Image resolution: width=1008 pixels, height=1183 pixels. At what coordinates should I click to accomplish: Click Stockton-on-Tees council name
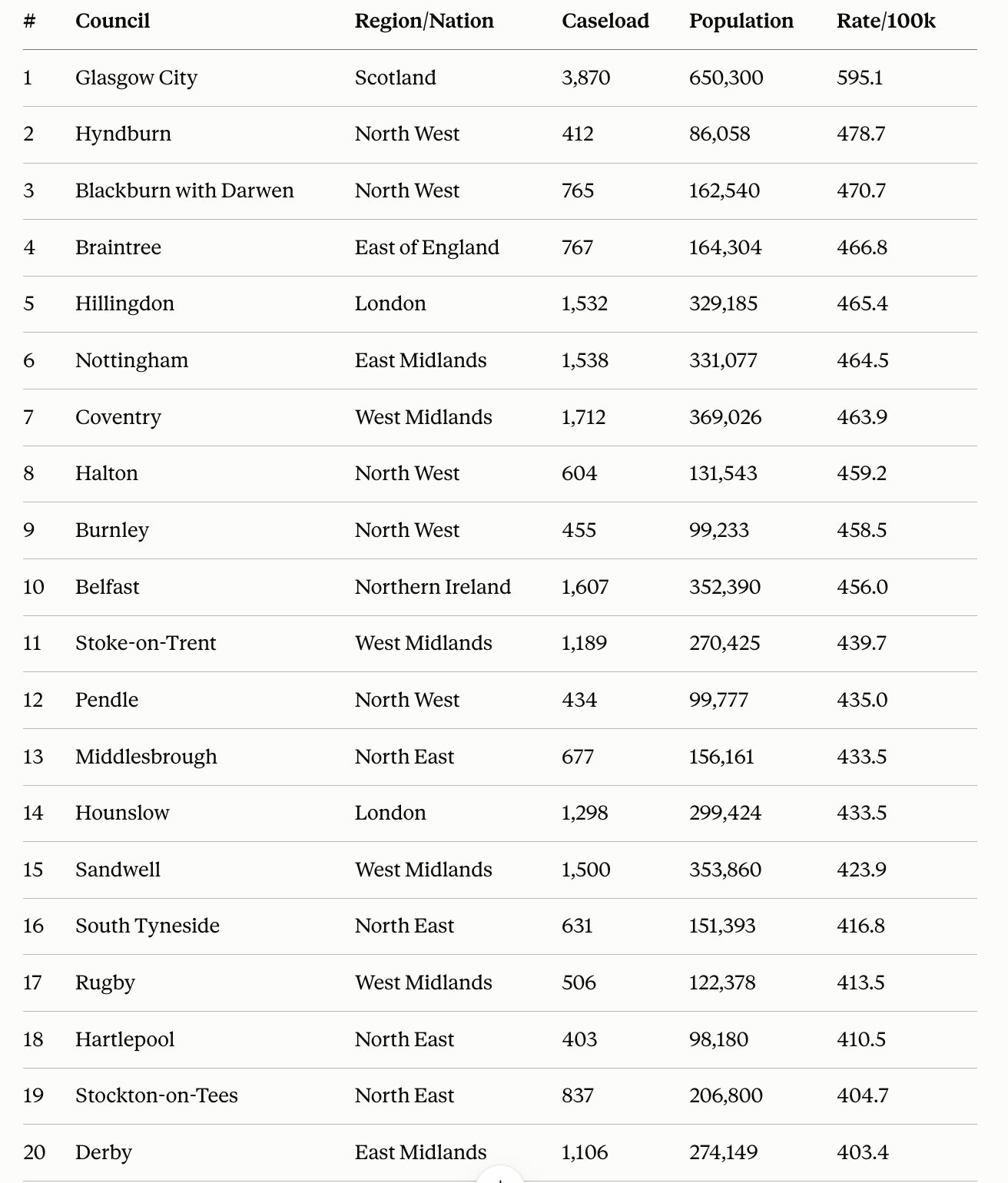pos(157,1095)
